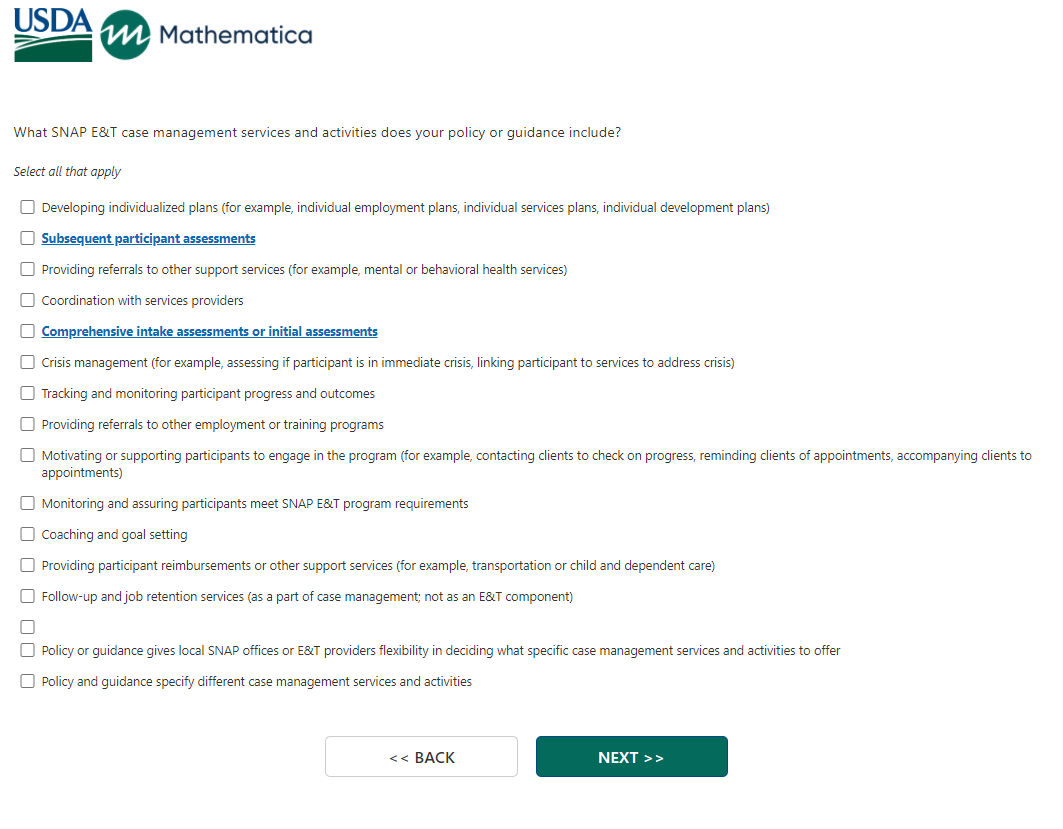Check the Comprehensive intake assessments checkbox
Screen dimensions: 1063x829
(28, 332)
